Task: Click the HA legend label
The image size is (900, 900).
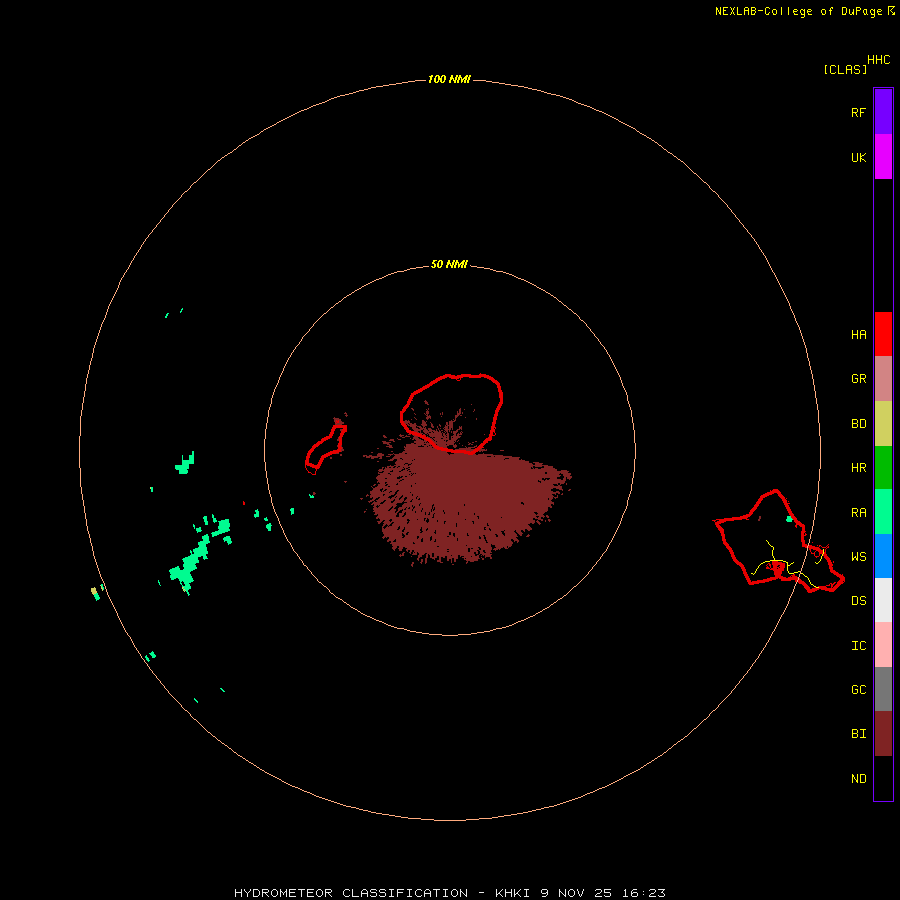Action: click(858, 335)
